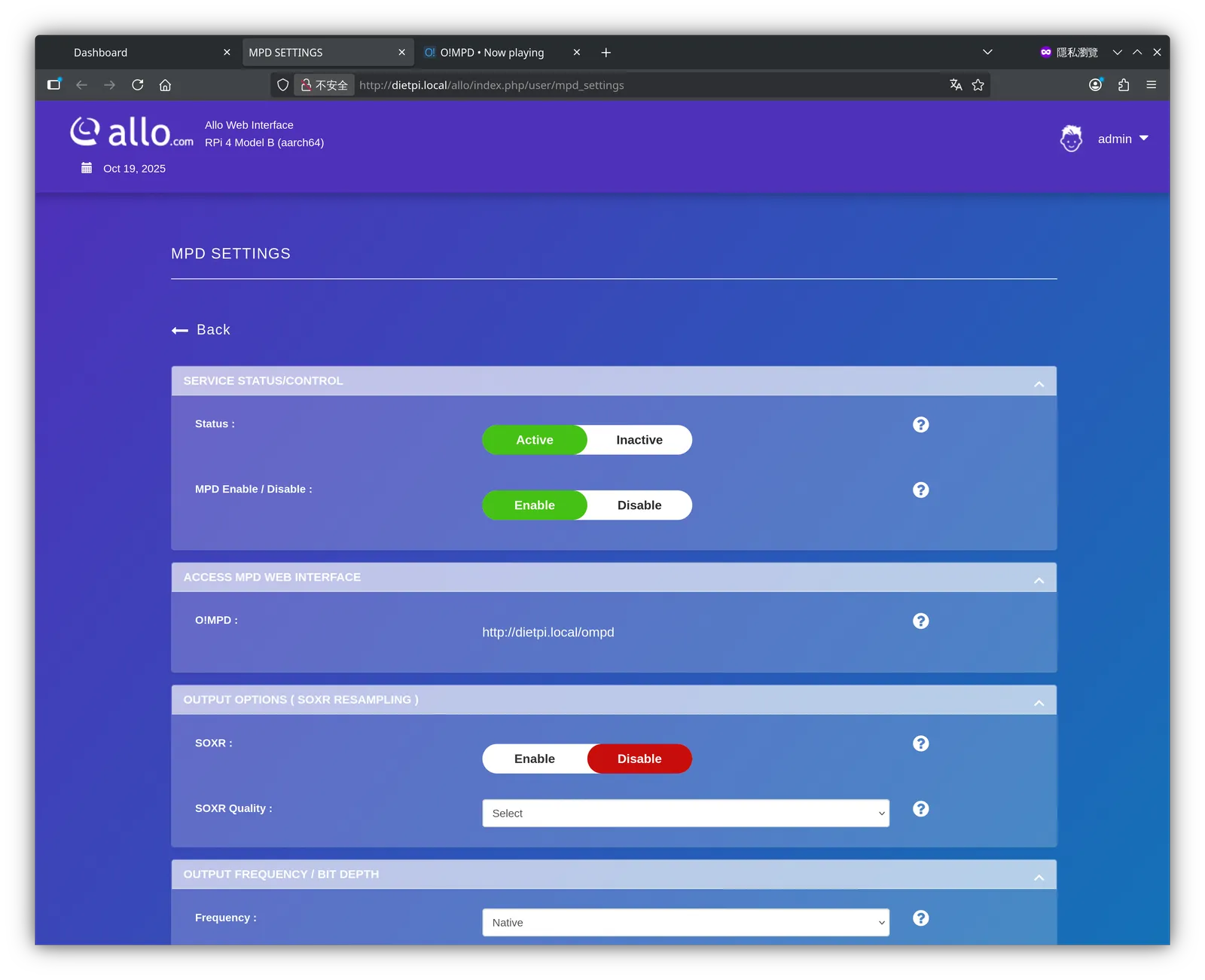Image resolution: width=1205 pixels, height=980 pixels.
Task: Open the http://dietpi.local/ompd link
Action: pyautogui.click(x=548, y=632)
